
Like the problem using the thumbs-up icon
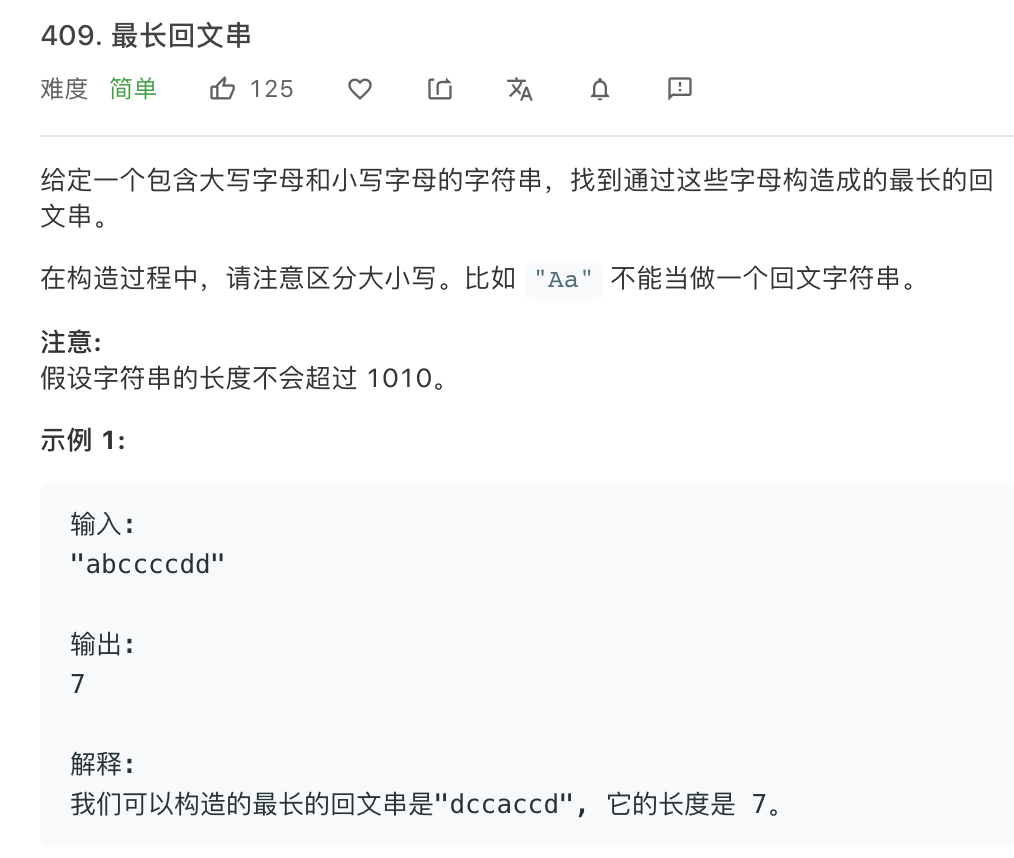coord(222,88)
